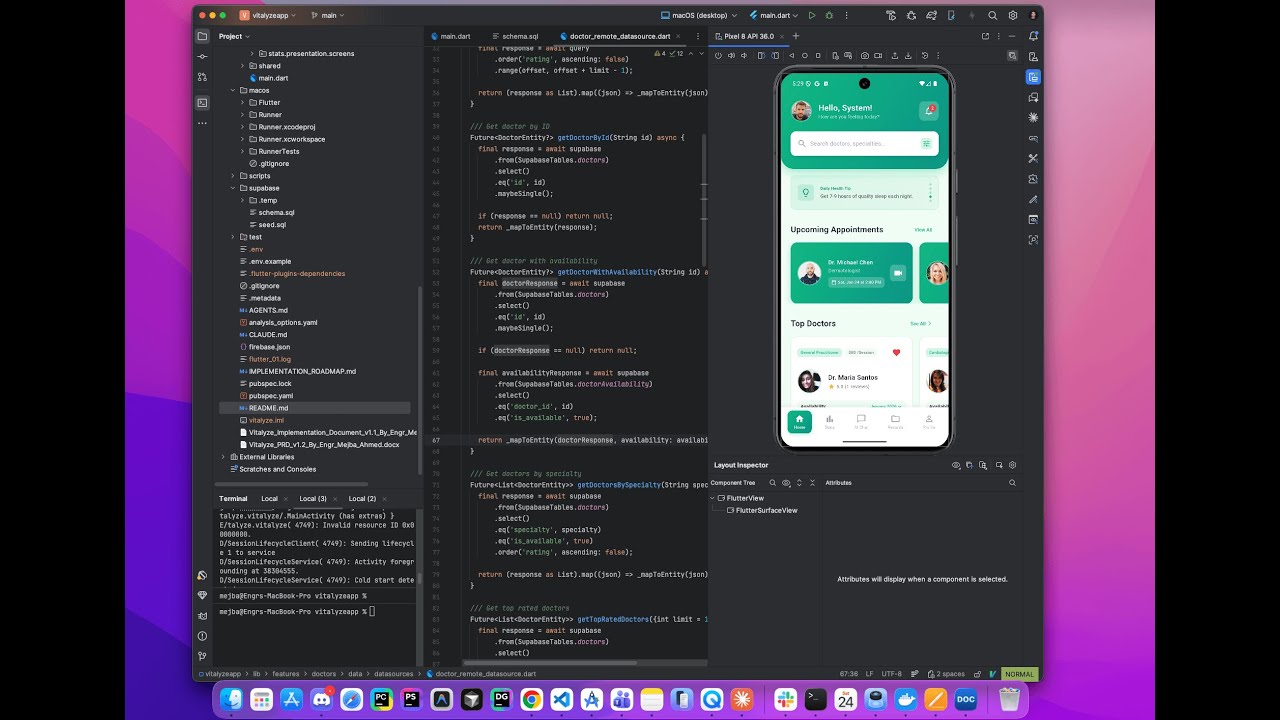Open main branch dropdown
Screen dimensions: 1280x720
click(x=327, y=16)
